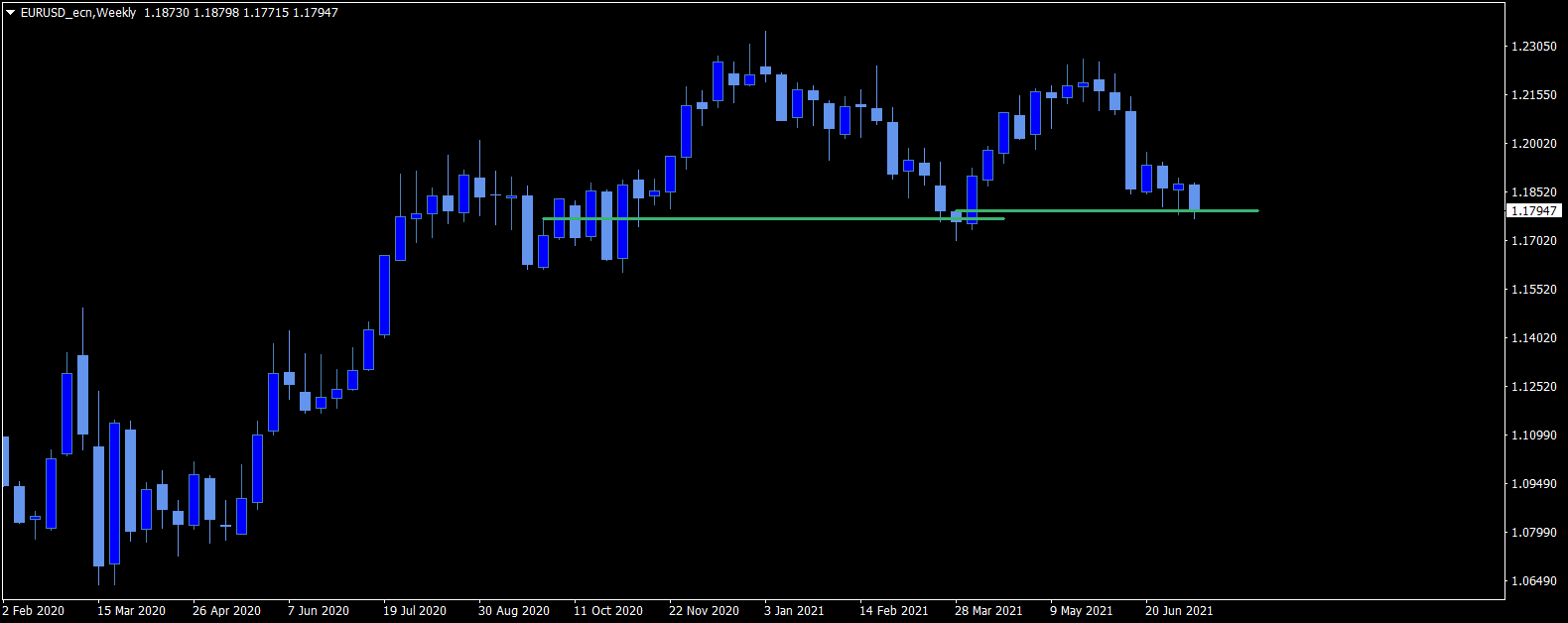Click the 11 Oct 2020 date label
Viewport: 1568px width, 623px height.
coord(608,611)
